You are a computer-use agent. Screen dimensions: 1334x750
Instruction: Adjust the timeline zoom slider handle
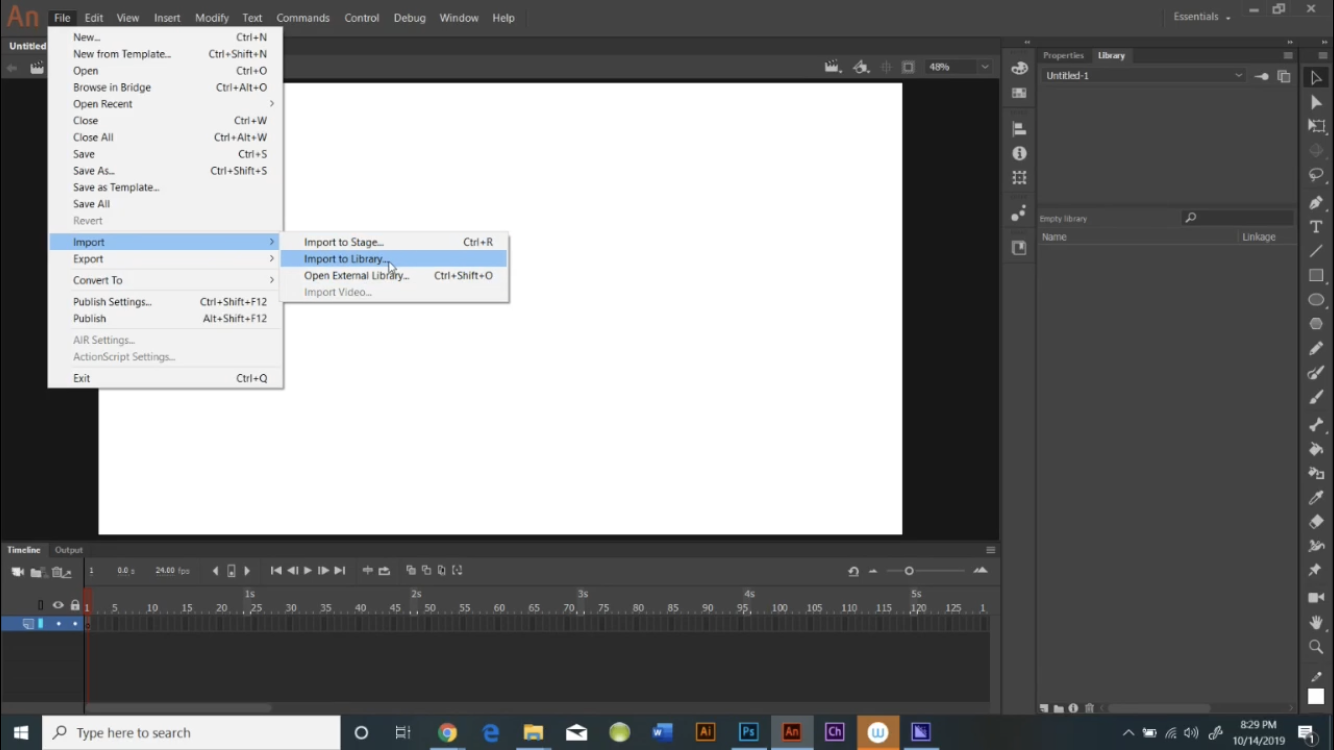pos(909,571)
